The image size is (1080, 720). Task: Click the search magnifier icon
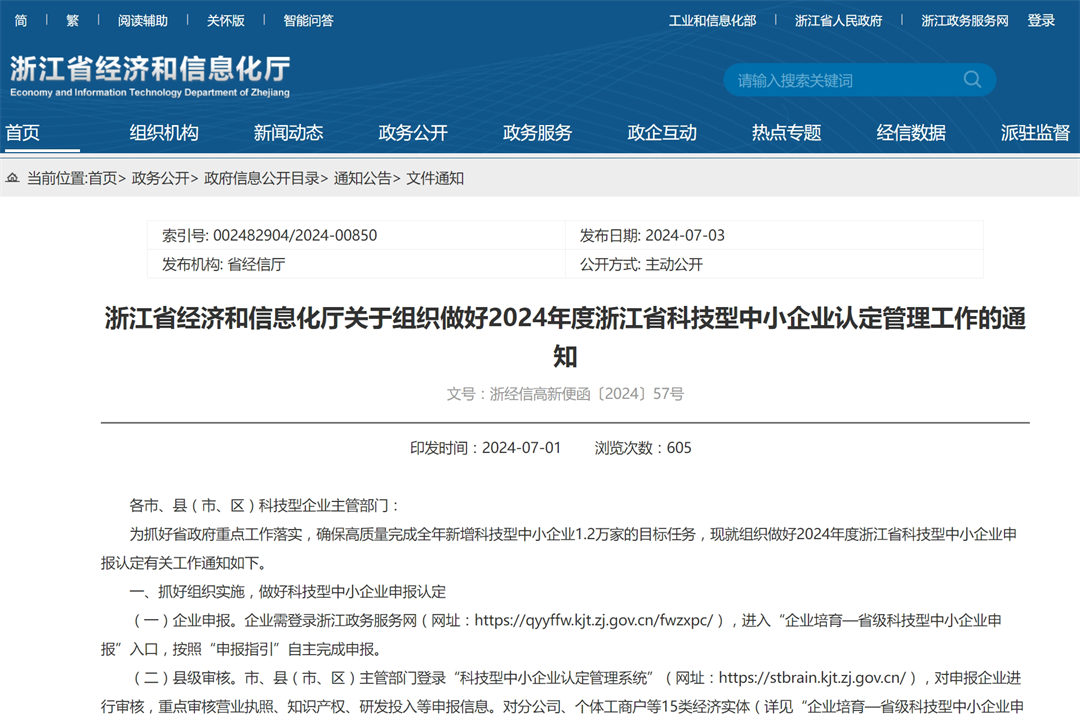971,80
